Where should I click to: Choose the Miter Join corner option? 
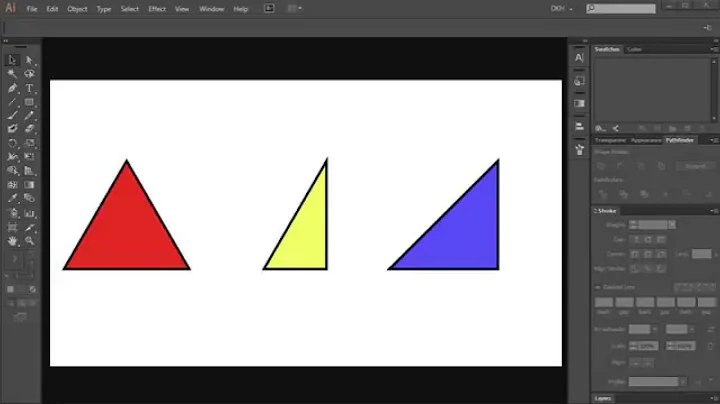[635, 254]
